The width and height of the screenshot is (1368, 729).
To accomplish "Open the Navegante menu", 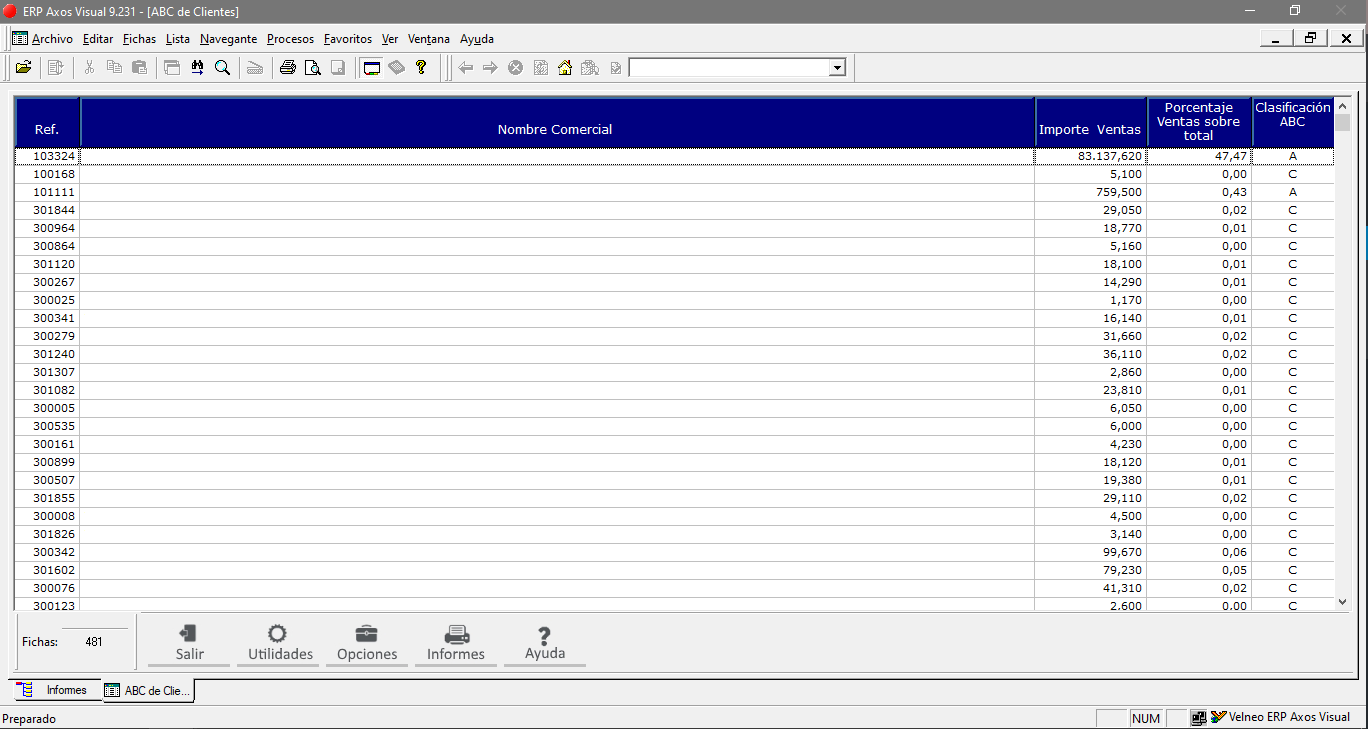I will [x=228, y=39].
